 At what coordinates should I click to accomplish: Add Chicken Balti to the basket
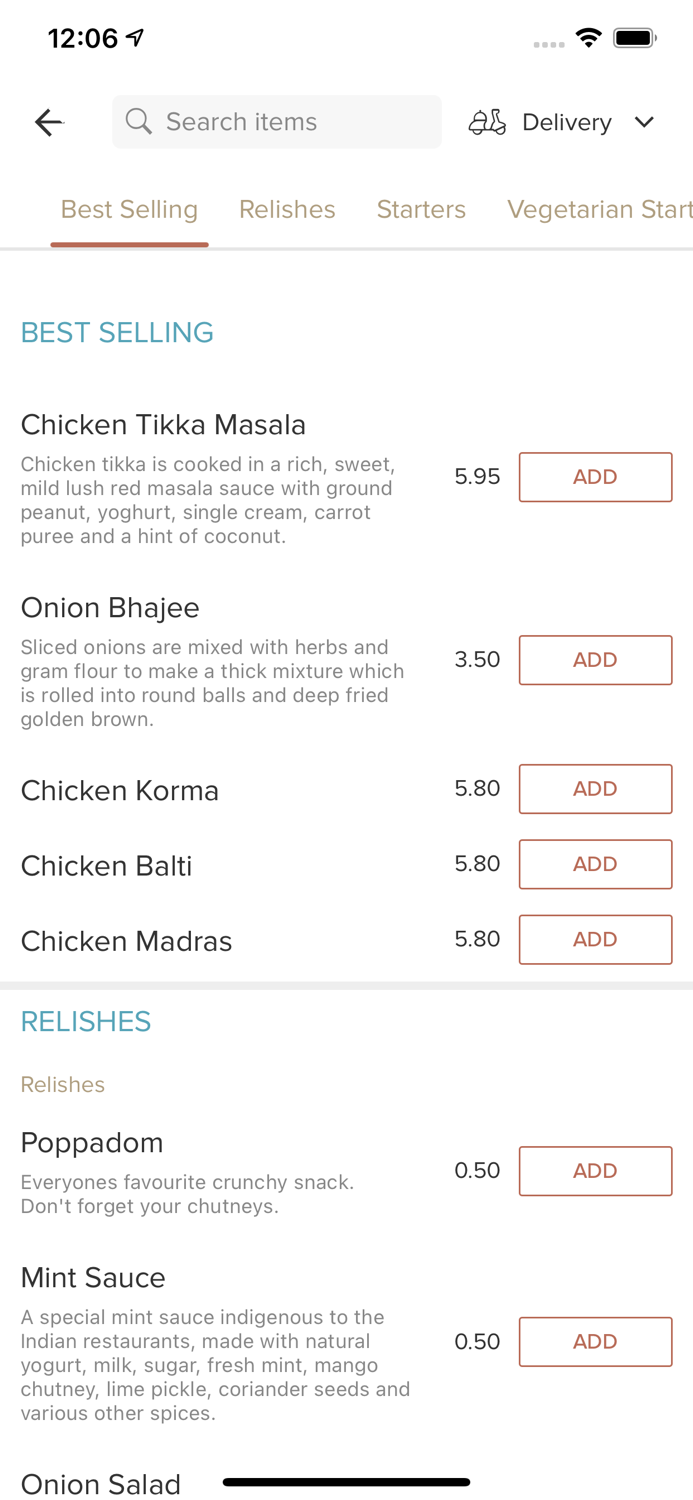595,864
